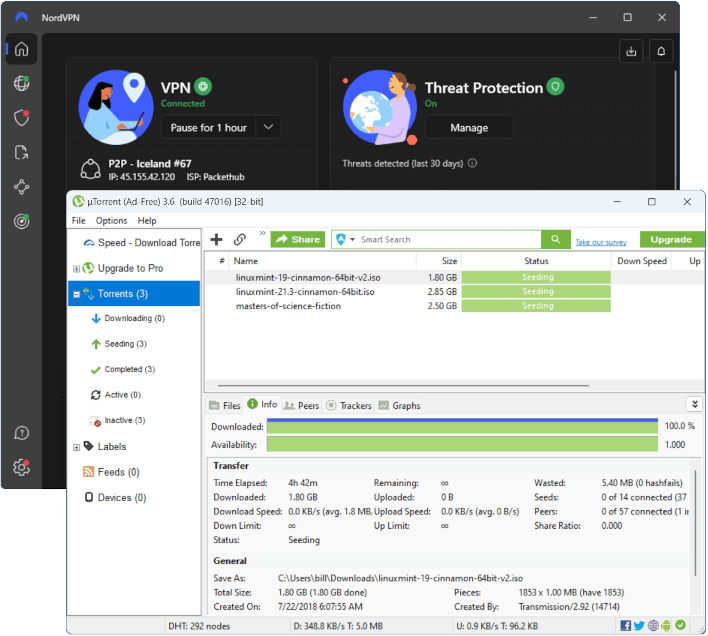The image size is (708, 636).
Task: Open NordVPN Home sidebar icon
Action: [x=21, y=49]
